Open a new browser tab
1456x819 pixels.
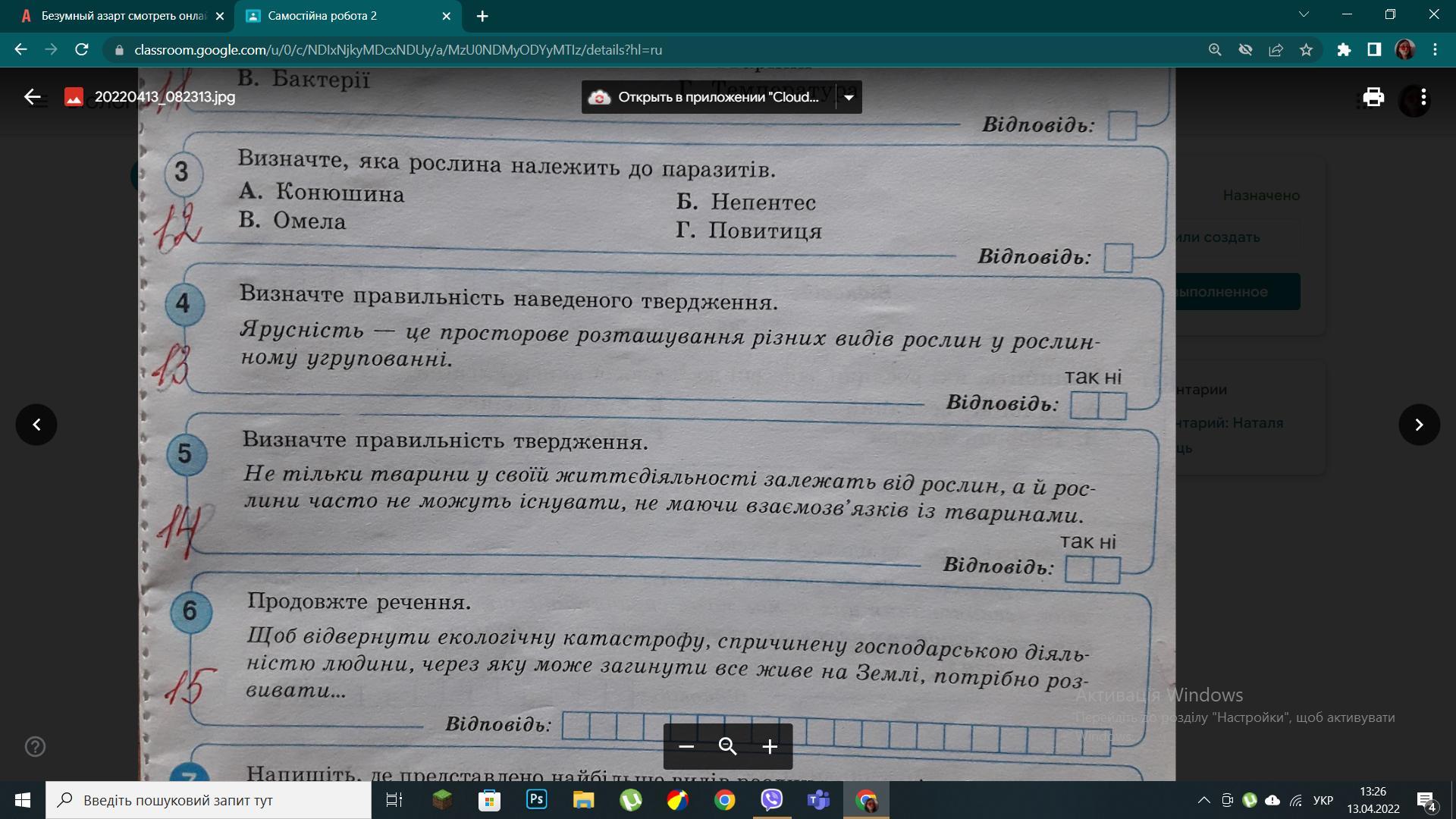(482, 16)
